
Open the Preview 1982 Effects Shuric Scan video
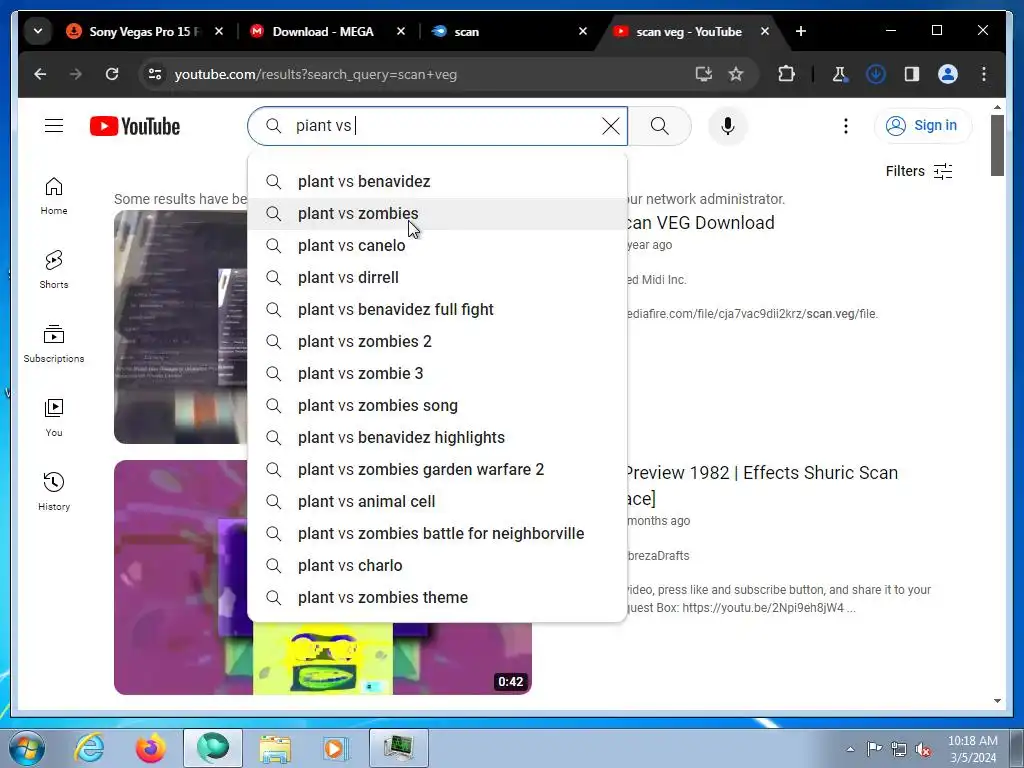(x=762, y=485)
